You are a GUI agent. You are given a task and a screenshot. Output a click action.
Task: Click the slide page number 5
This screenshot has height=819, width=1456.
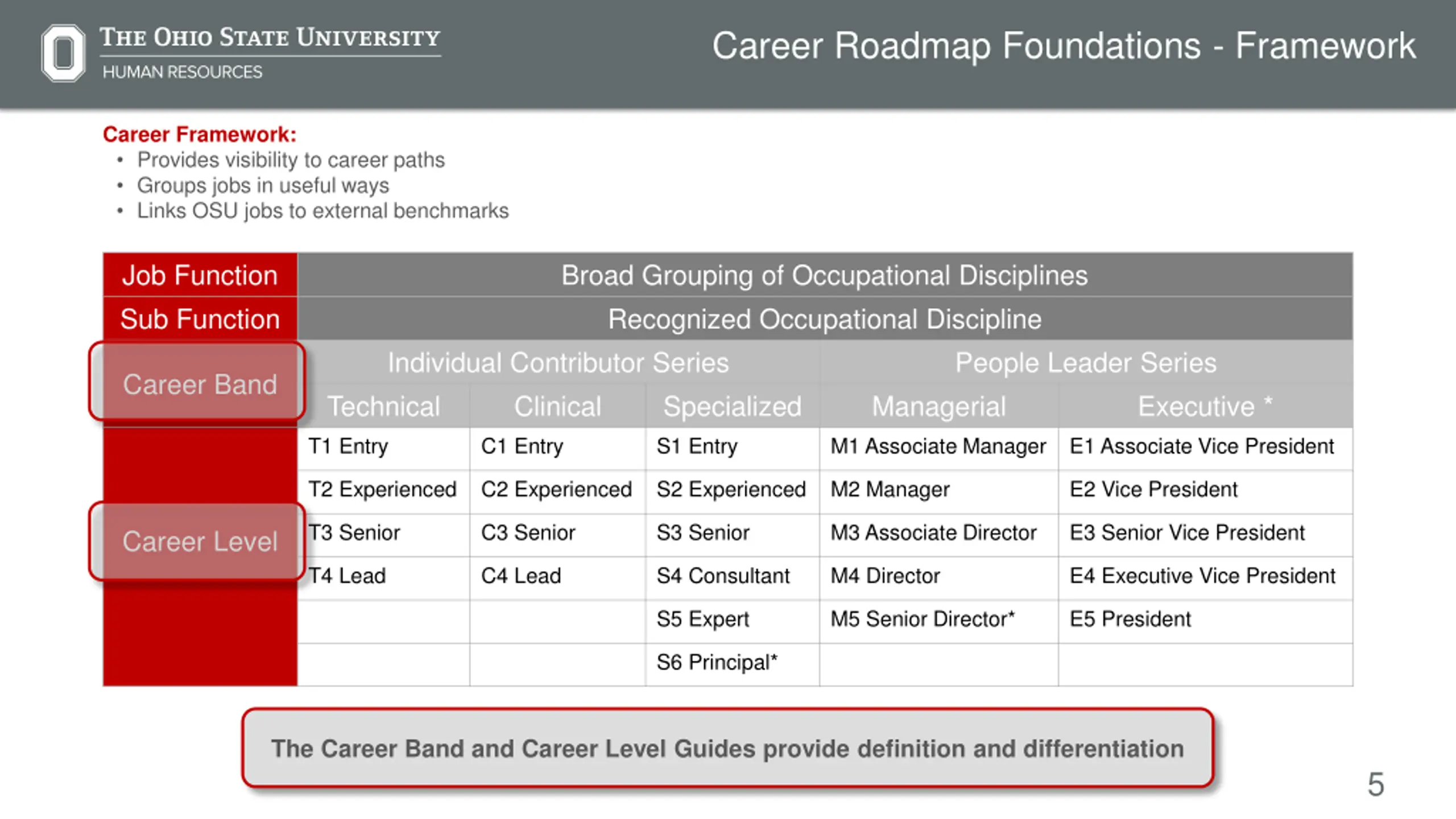click(x=1375, y=784)
